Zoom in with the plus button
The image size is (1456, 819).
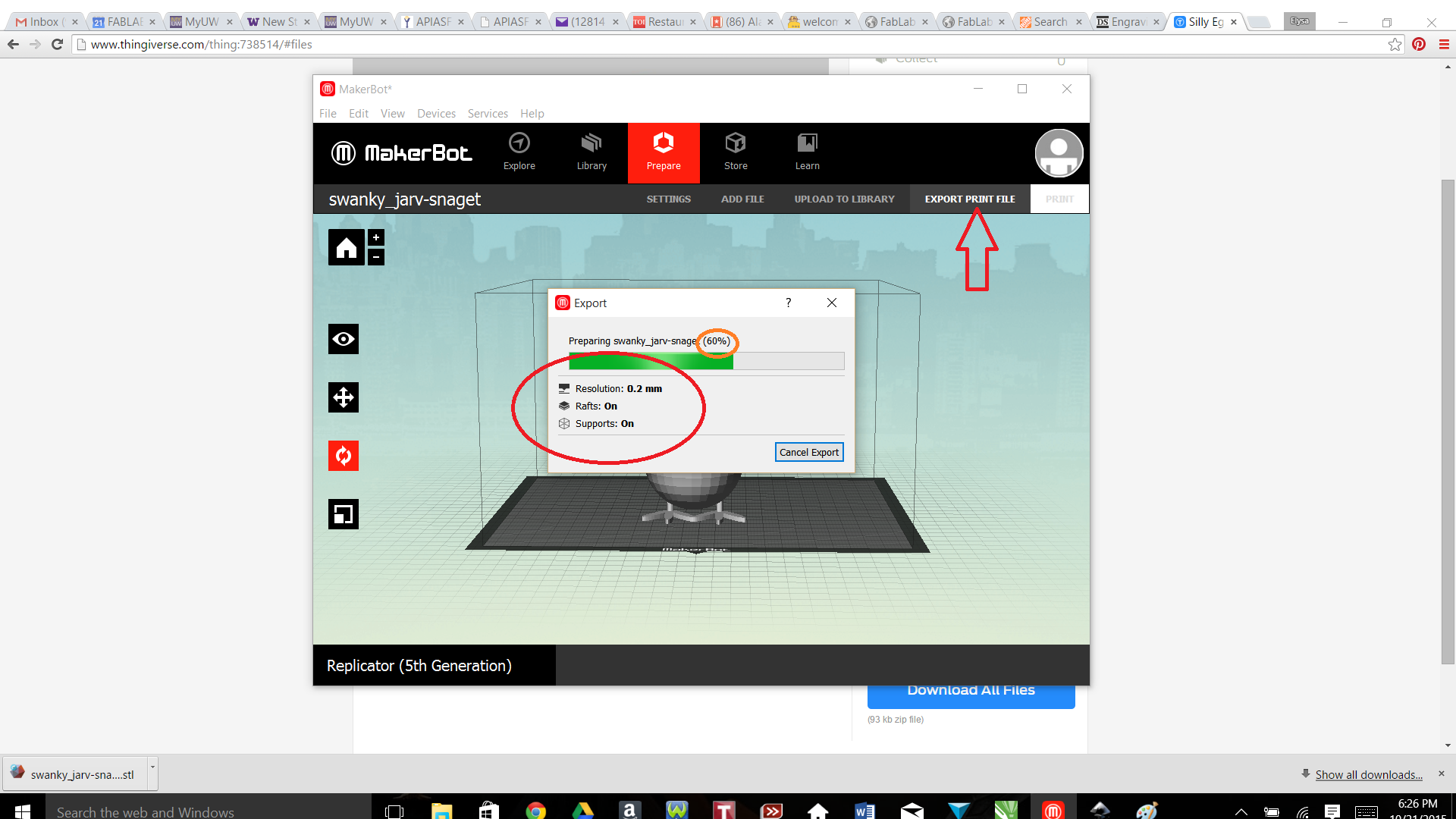(376, 238)
